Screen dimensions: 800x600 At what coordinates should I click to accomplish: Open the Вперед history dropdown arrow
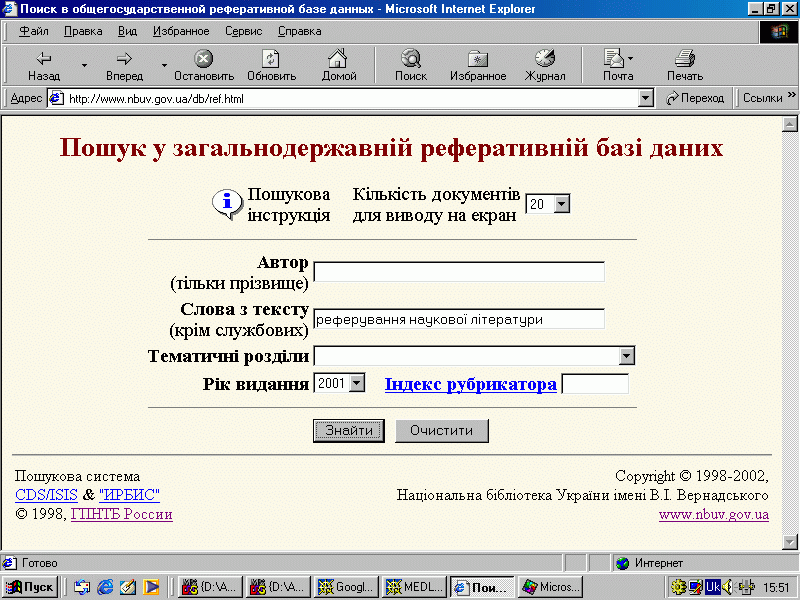click(164, 65)
